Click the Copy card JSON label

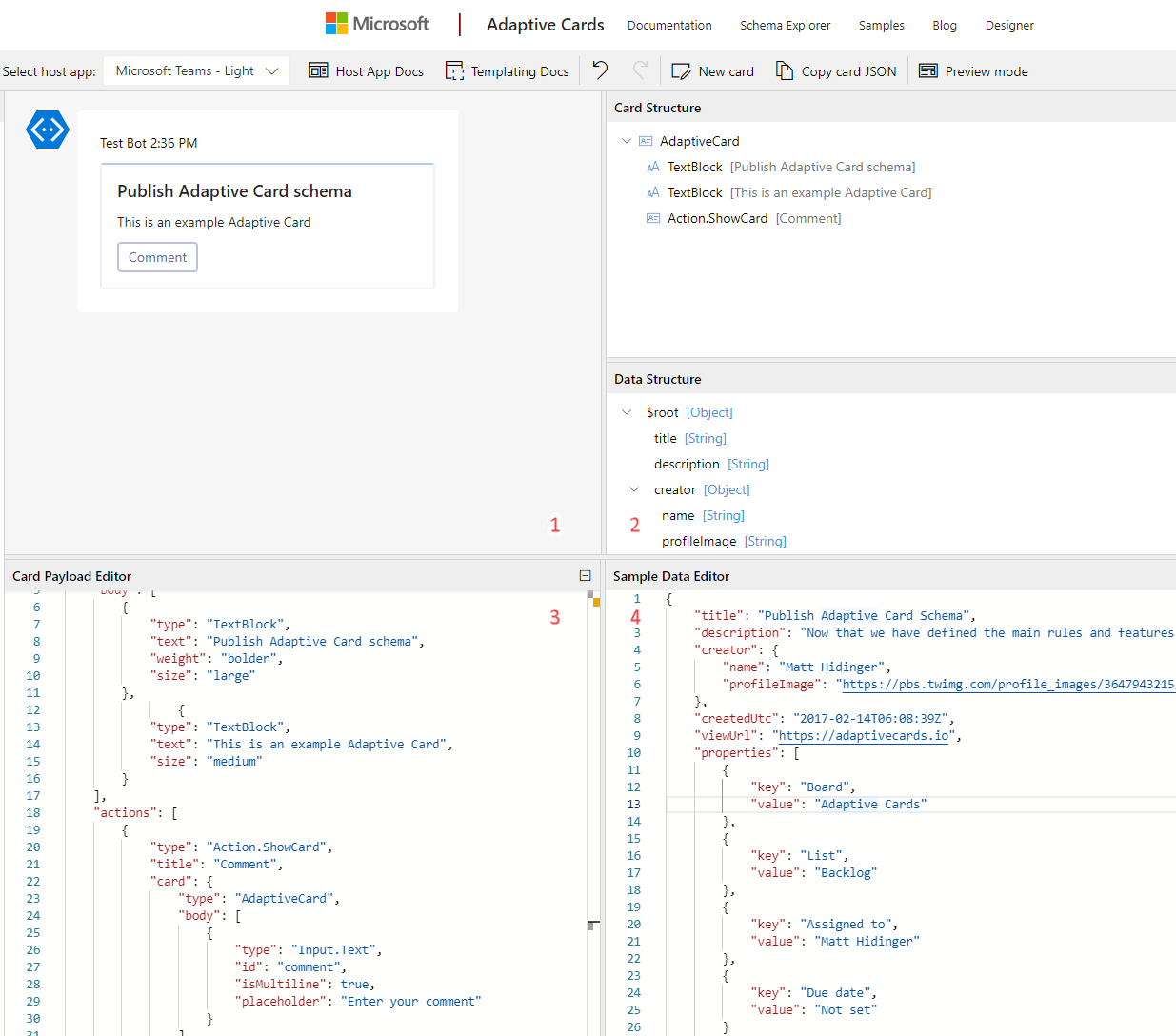(x=849, y=71)
